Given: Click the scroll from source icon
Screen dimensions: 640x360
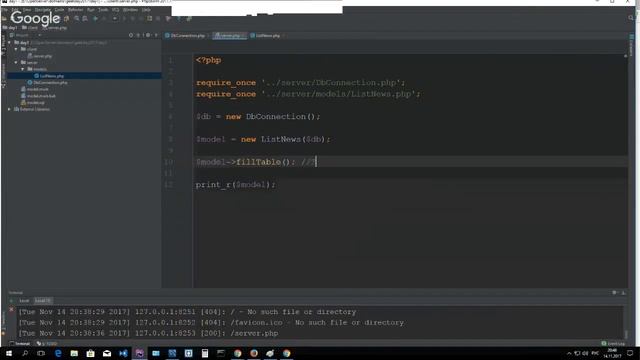Looking at the screenshot, I should (131, 36).
